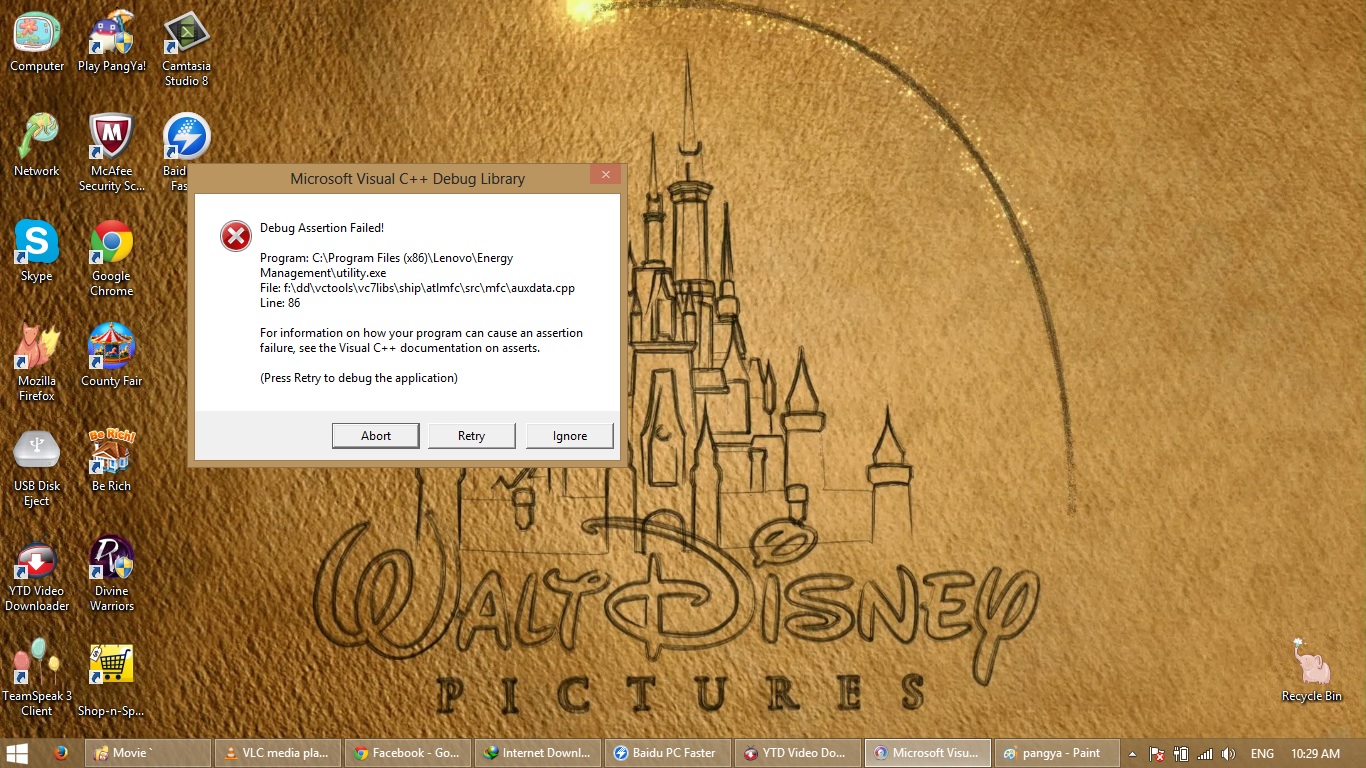Click the ENG input language indicator

[x=1262, y=754]
